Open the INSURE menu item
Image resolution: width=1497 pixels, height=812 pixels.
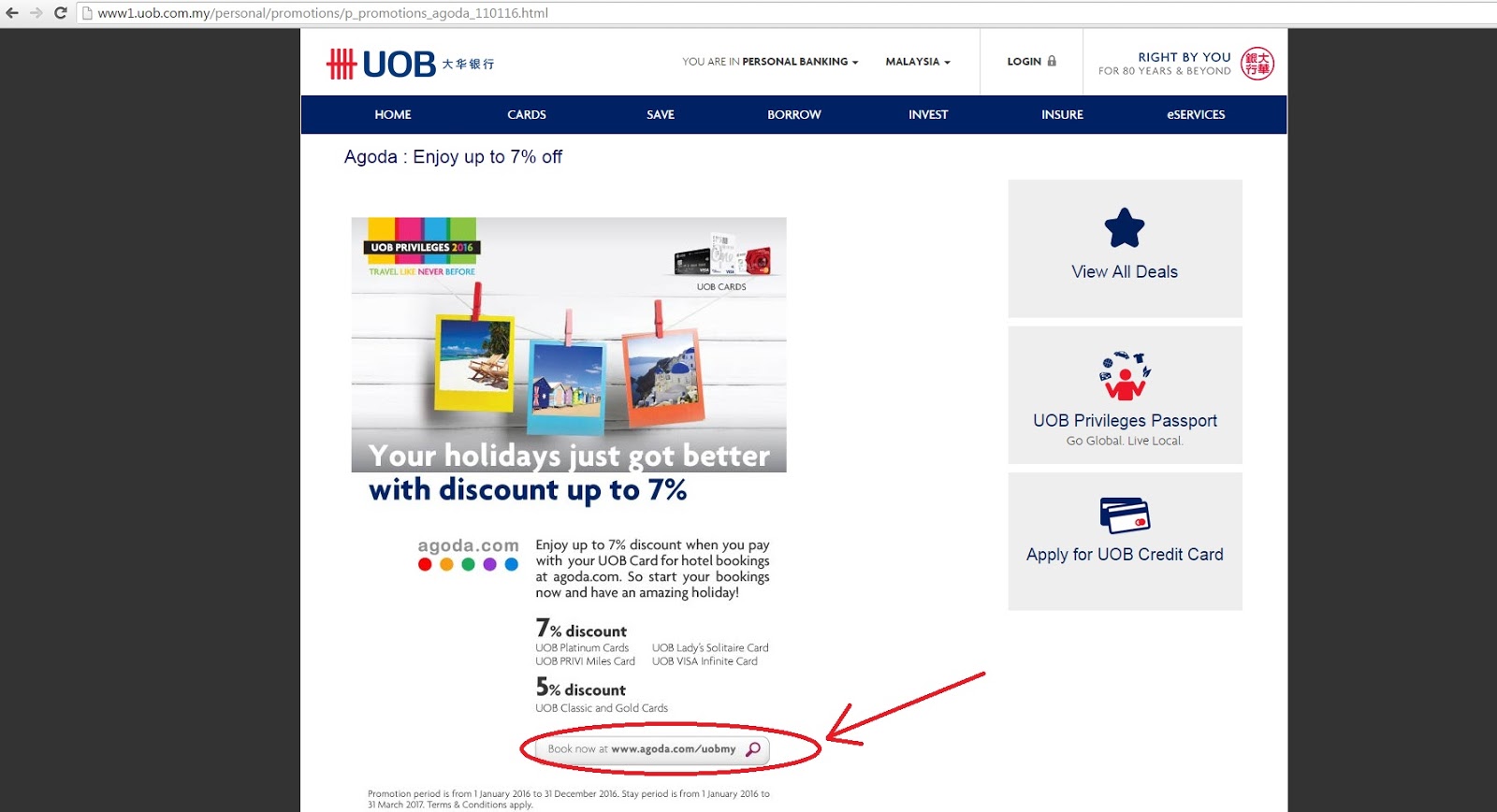[1062, 114]
